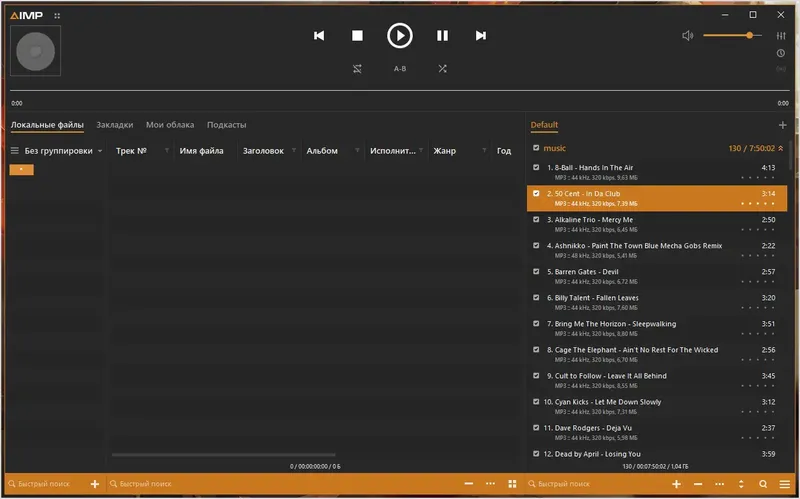This screenshot has width=800, height=499.
Task: Uncheck Alkaline Trio - Mercy Me
Action: click(536, 219)
